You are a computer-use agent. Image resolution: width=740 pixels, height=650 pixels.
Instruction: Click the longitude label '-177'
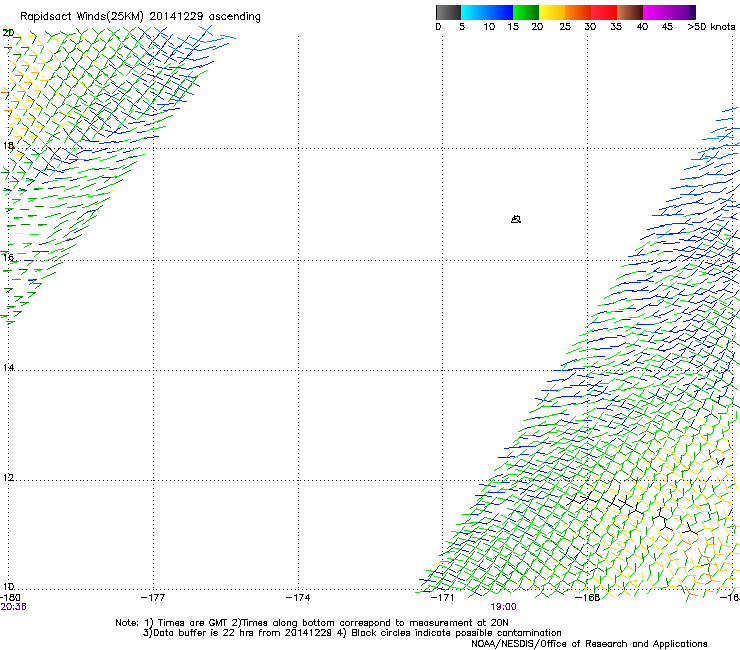153,598
